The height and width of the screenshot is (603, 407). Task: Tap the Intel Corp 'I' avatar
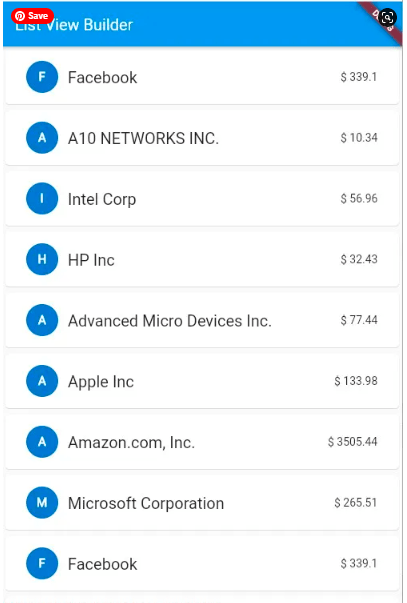(x=42, y=198)
